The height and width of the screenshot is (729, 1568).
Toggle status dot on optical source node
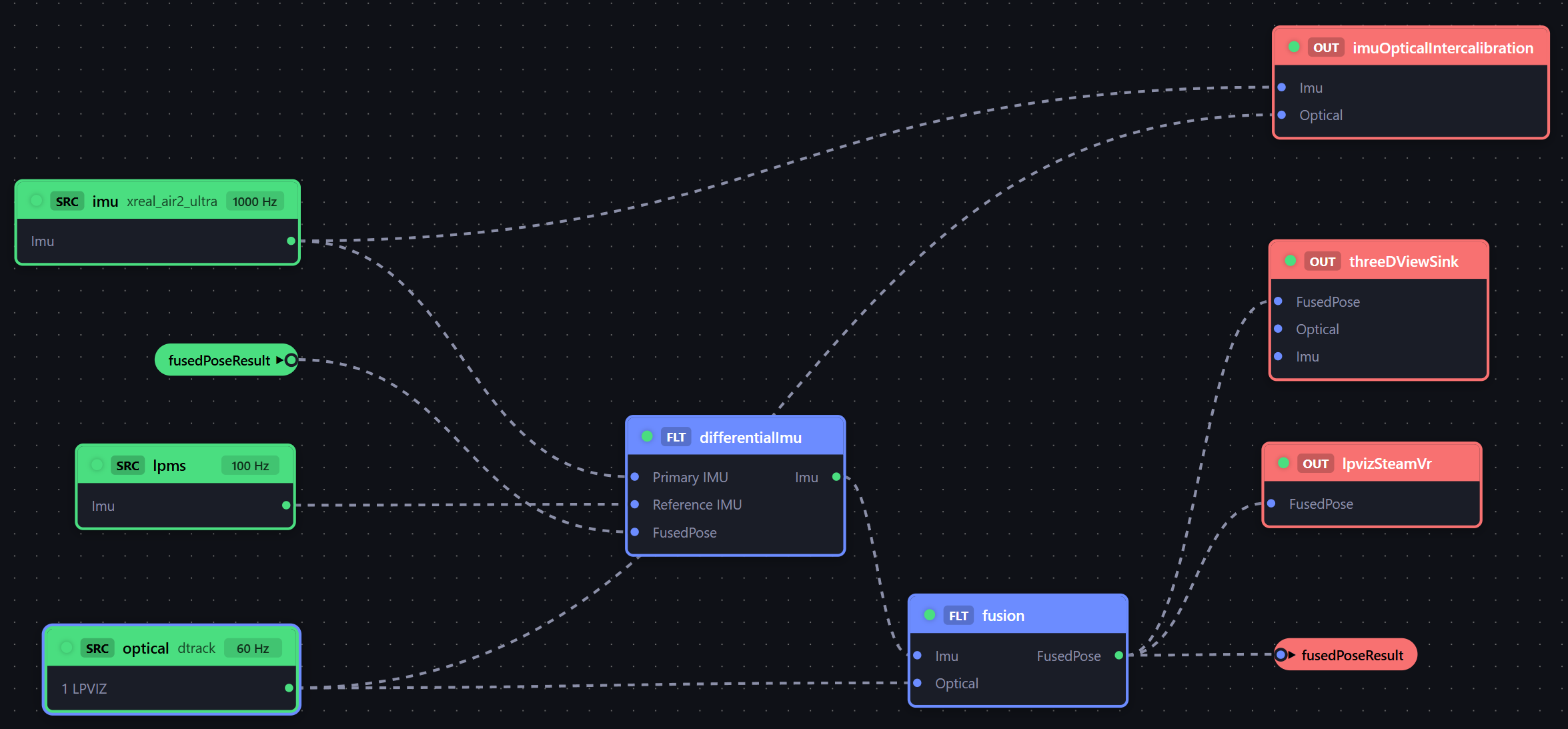pyautogui.click(x=67, y=648)
